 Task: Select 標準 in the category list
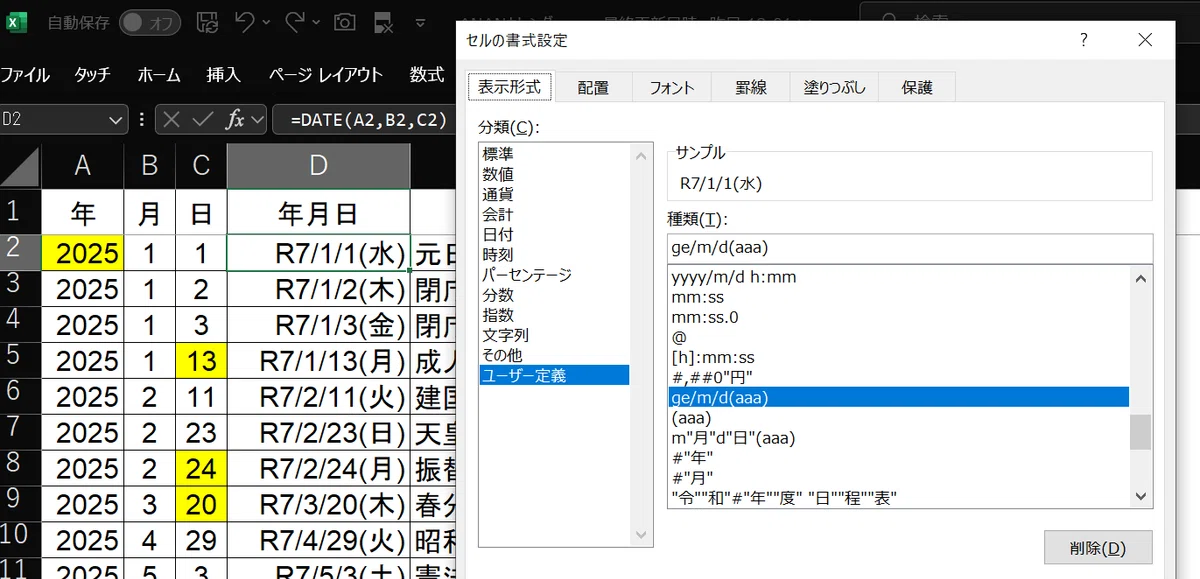(x=499, y=154)
